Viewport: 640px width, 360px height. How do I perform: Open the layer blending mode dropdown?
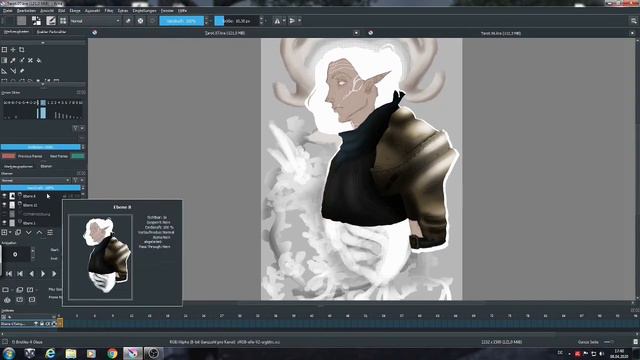pos(36,180)
